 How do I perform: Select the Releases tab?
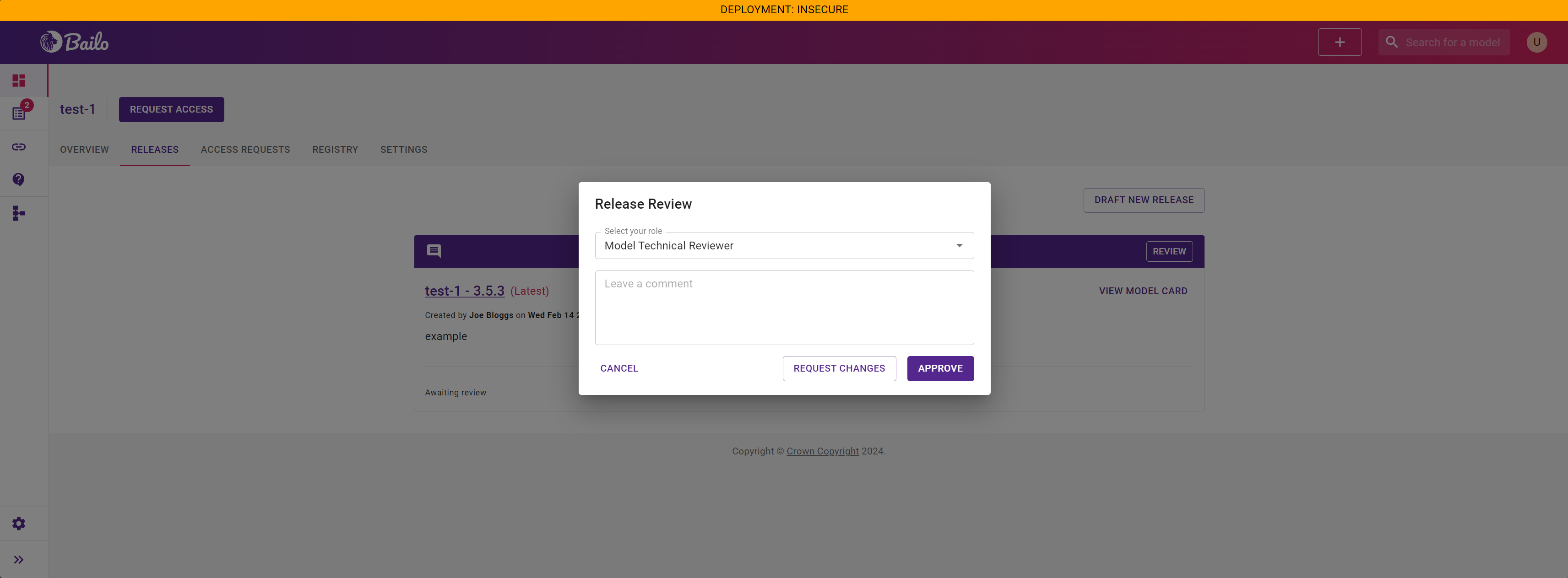[155, 150]
